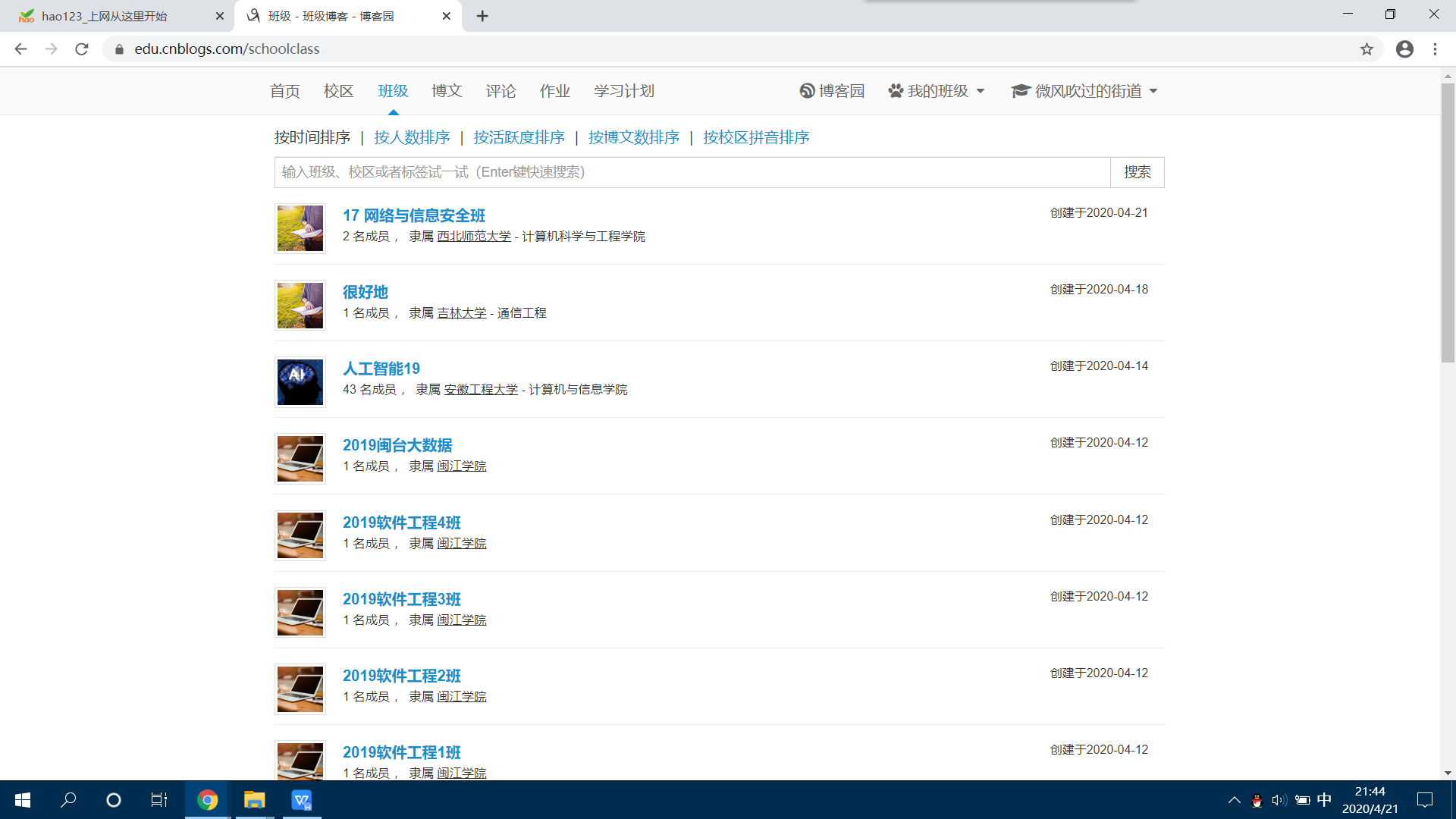Expand the 我的班级 dropdown
This screenshot has height=819, width=1456.
pyautogui.click(x=937, y=91)
